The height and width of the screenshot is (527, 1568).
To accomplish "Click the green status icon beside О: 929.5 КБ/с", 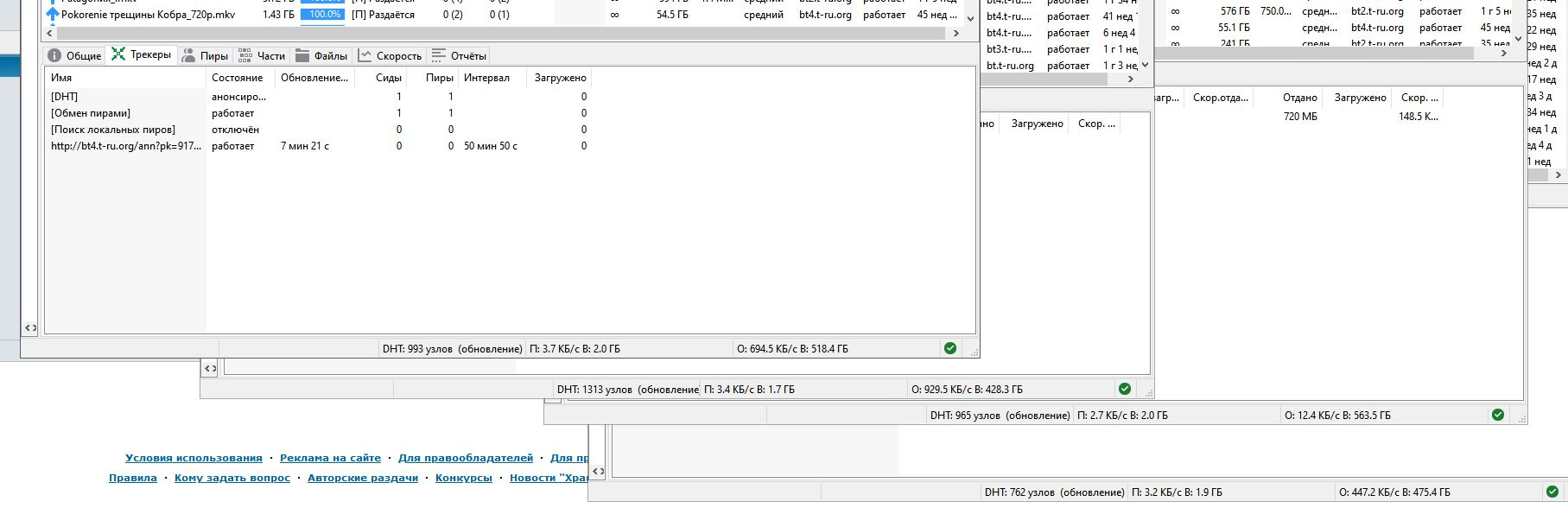I will point(1124,389).
